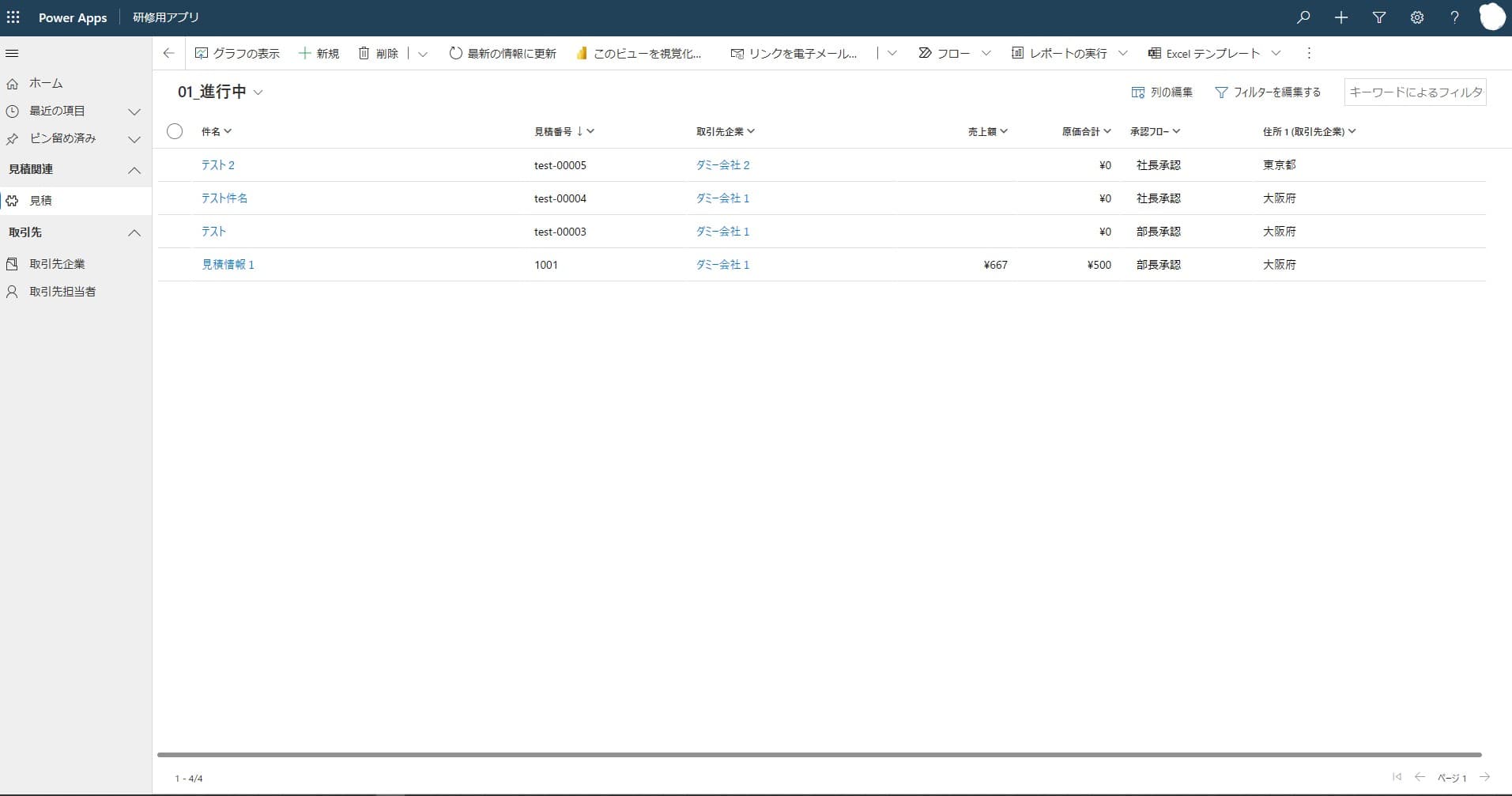
Task: Select 見積 in the sidebar
Action: (75, 201)
